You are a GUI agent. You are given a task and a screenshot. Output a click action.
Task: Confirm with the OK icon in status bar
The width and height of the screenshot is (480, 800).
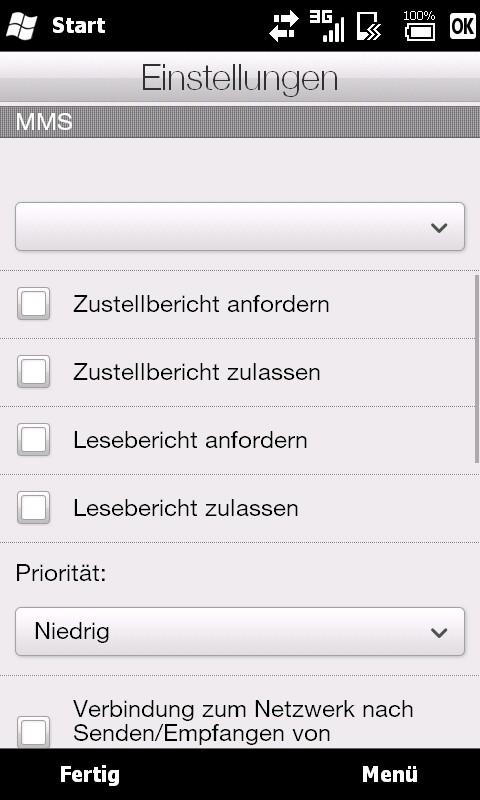pos(463,26)
